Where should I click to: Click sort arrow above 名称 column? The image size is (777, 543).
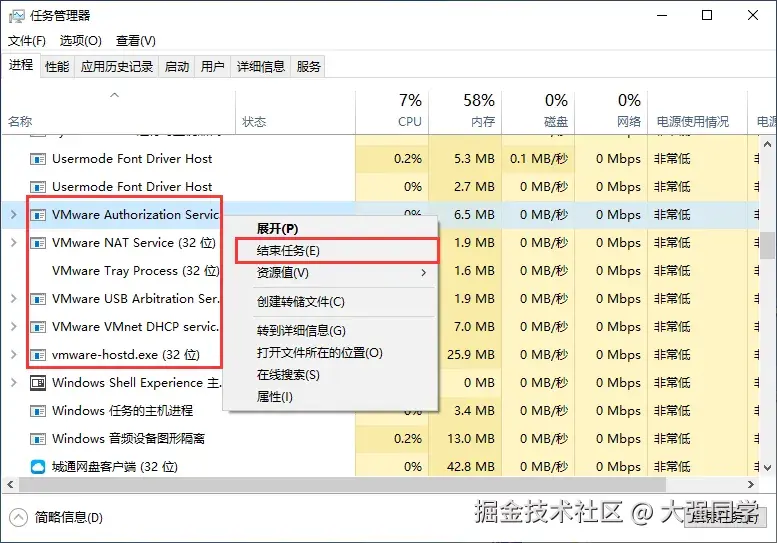click(114, 95)
